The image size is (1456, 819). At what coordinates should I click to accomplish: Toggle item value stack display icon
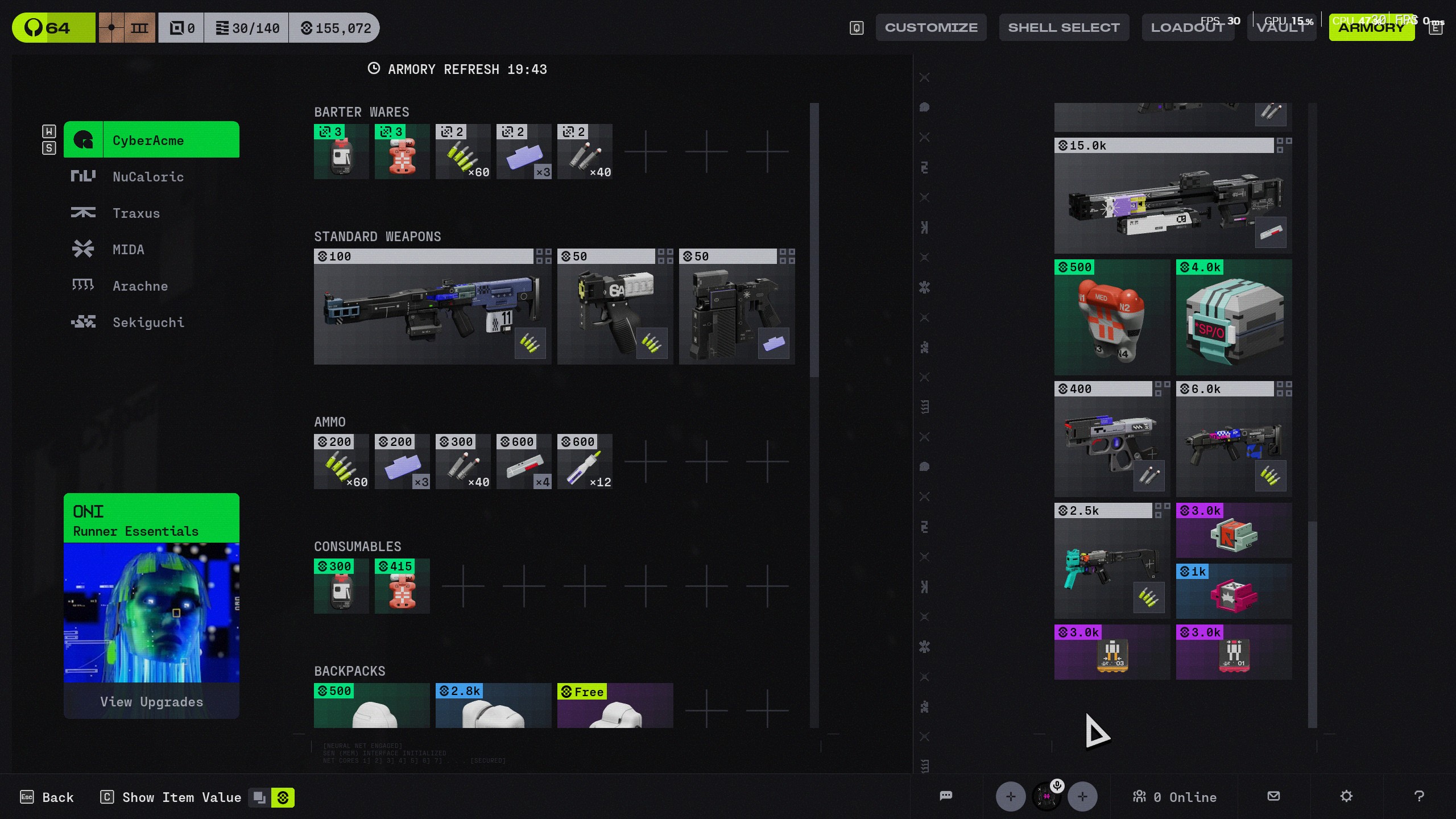click(259, 797)
